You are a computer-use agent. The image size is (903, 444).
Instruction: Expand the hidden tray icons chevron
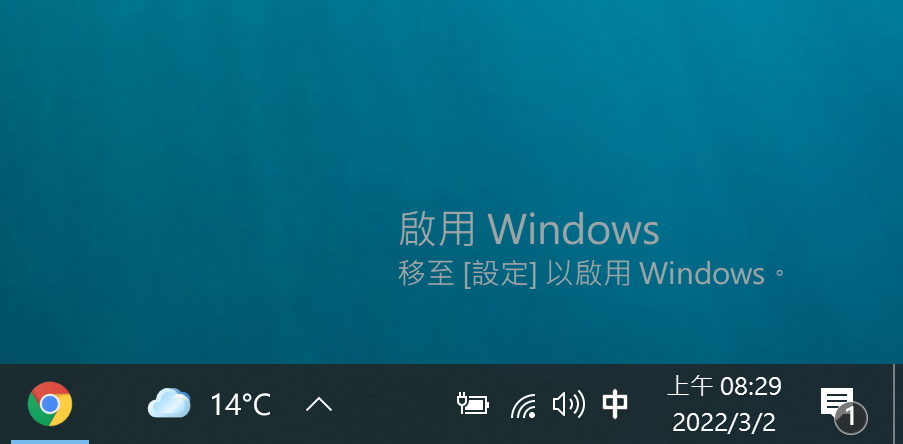click(x=318, y=404)
